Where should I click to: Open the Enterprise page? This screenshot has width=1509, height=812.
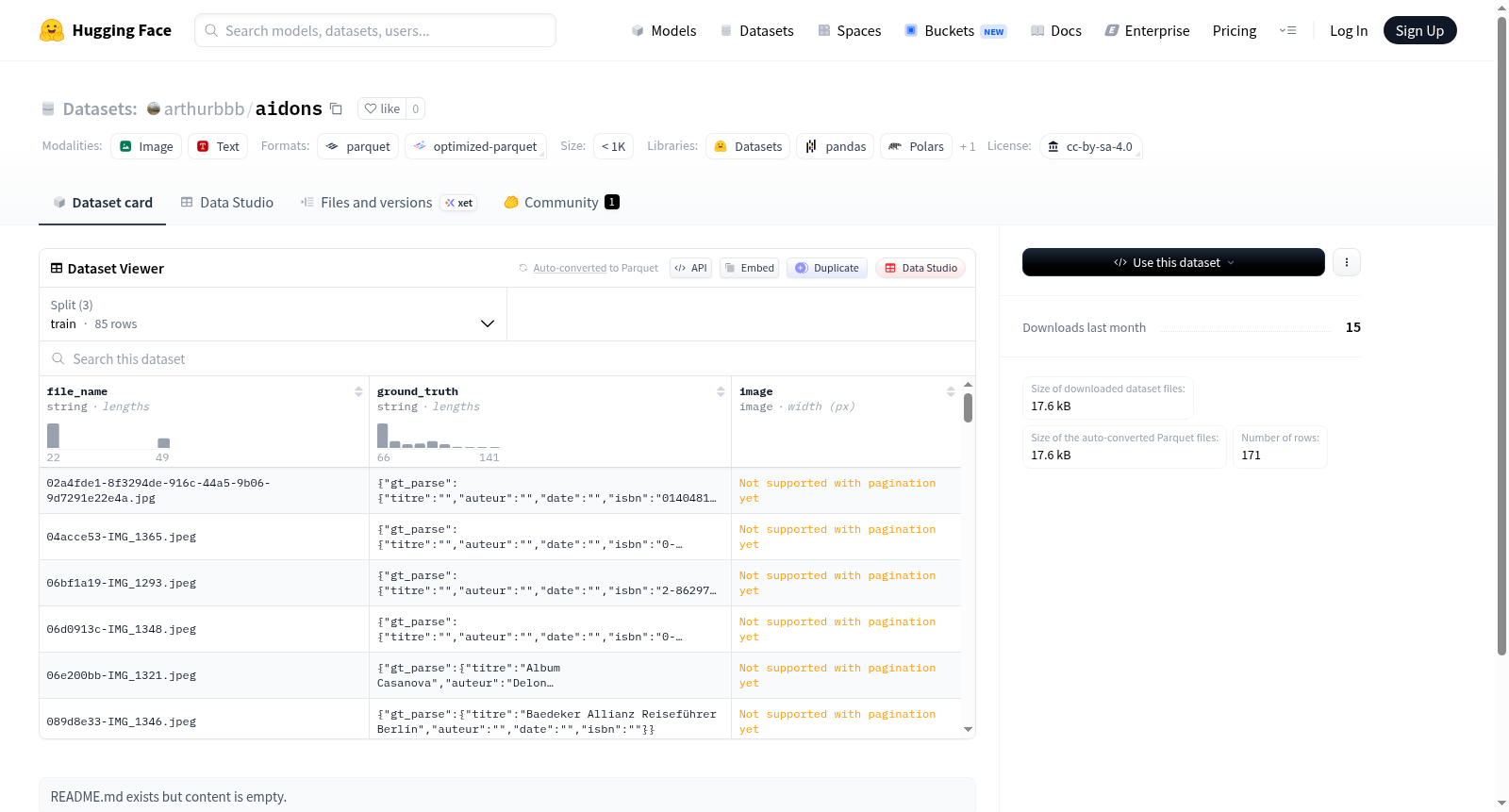coord(1147,31)
